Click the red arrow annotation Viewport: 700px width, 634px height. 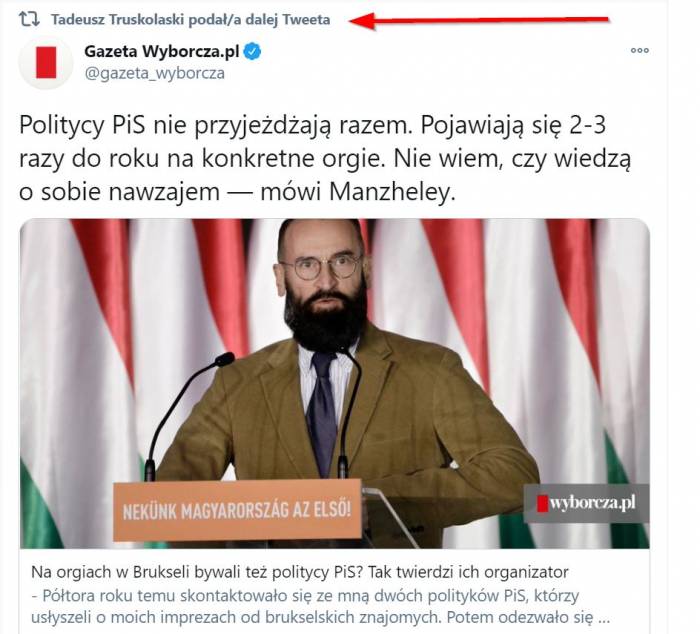coord(479,20)
